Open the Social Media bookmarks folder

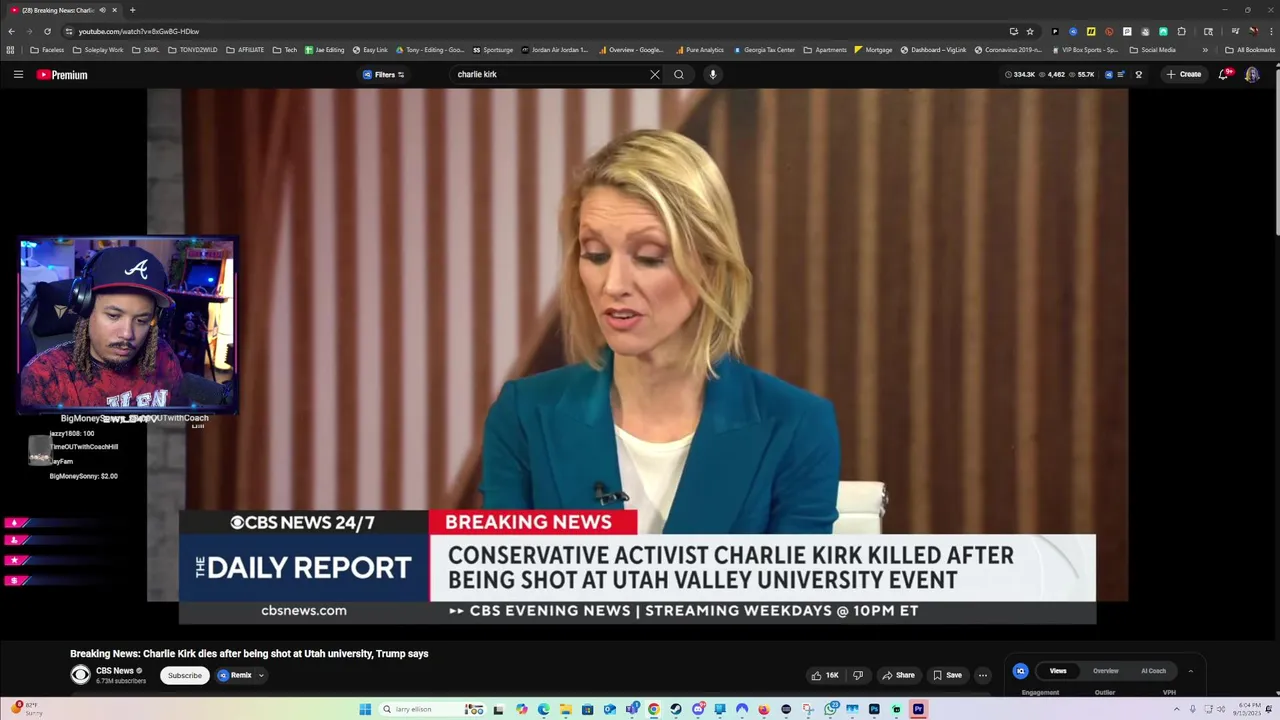(1153, 50)
